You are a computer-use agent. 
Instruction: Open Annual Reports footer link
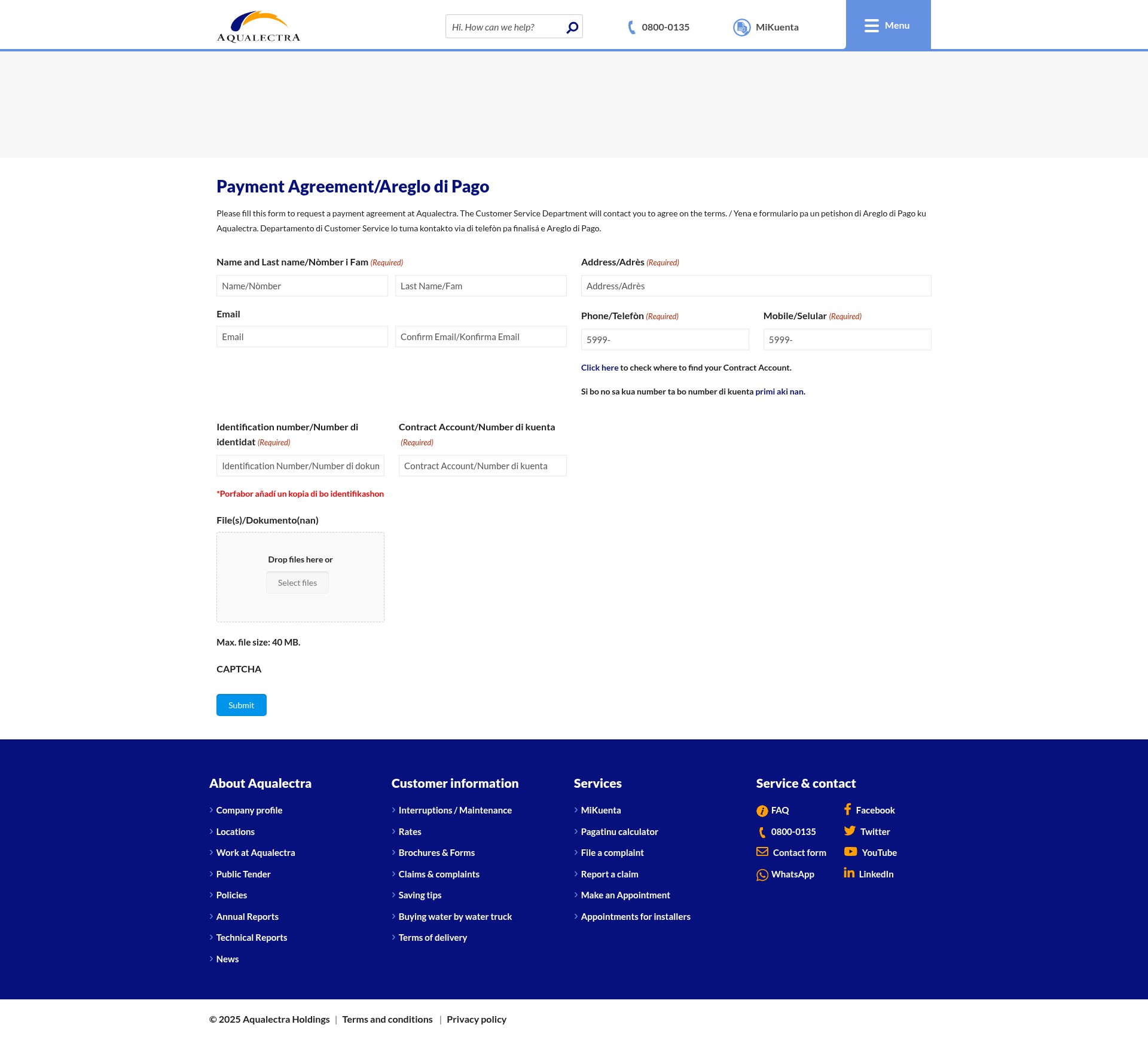pyautogui.click(x=248, y=917)
